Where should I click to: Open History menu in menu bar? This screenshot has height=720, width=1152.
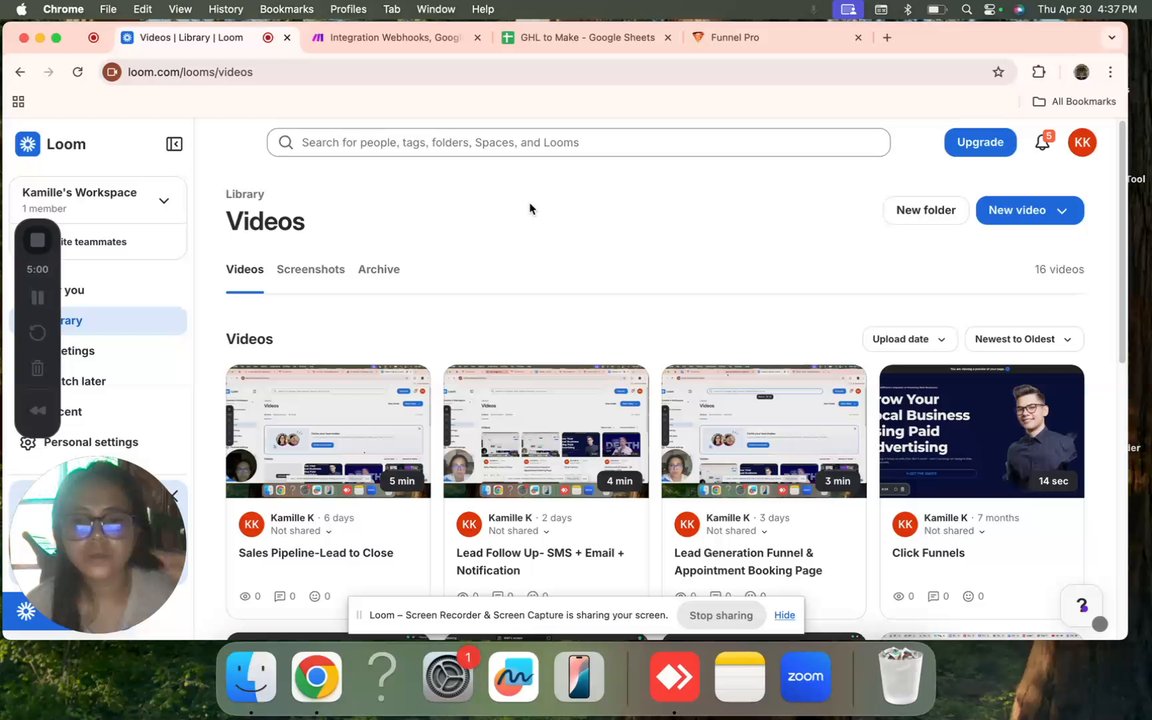pyautogui.click(x=226, y=10)
